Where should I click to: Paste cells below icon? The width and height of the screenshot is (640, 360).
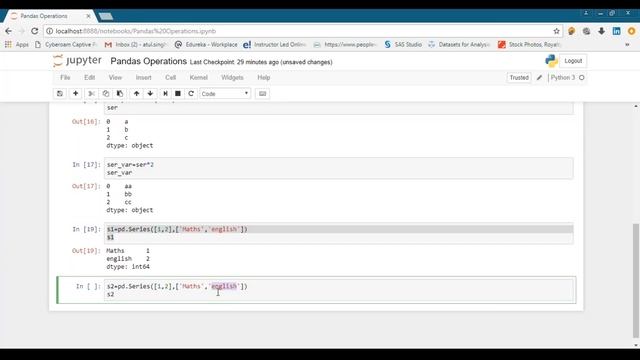[x=120, y=93]
